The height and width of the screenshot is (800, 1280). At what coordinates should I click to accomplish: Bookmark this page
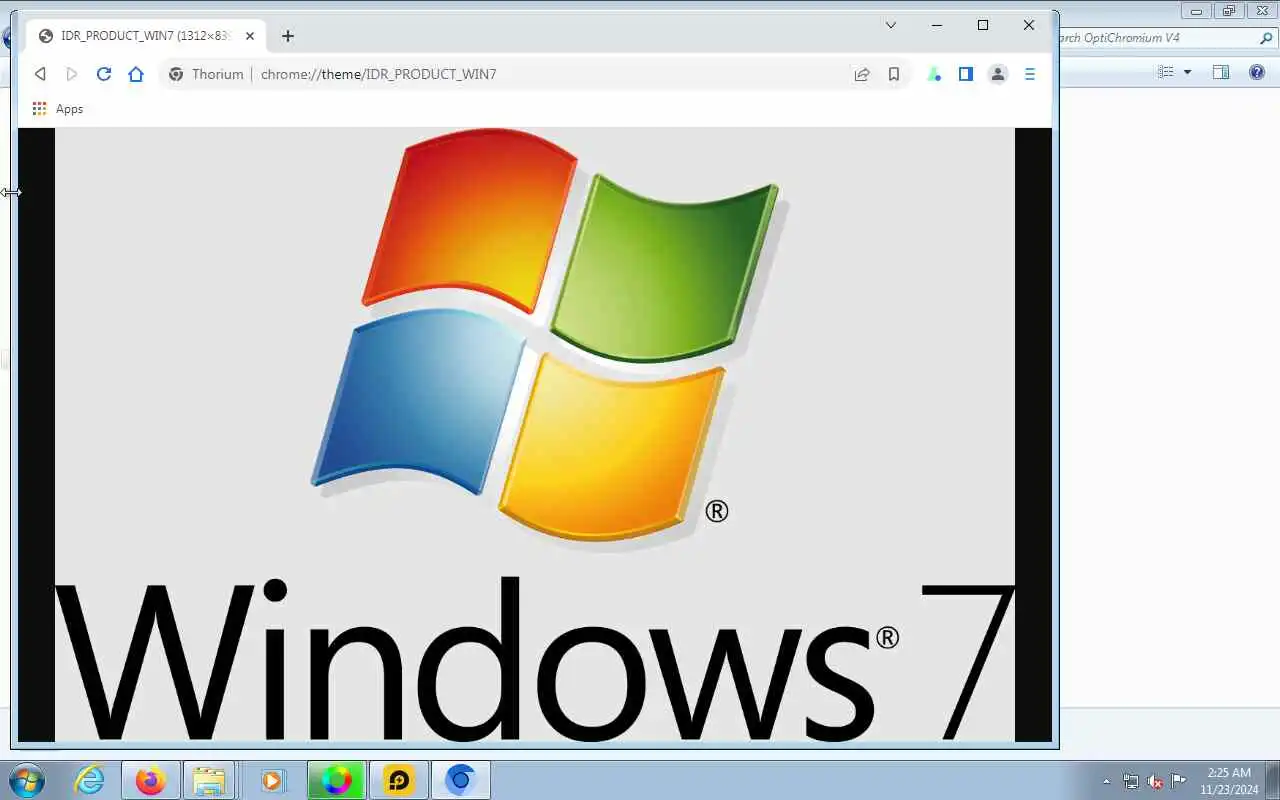894,74
